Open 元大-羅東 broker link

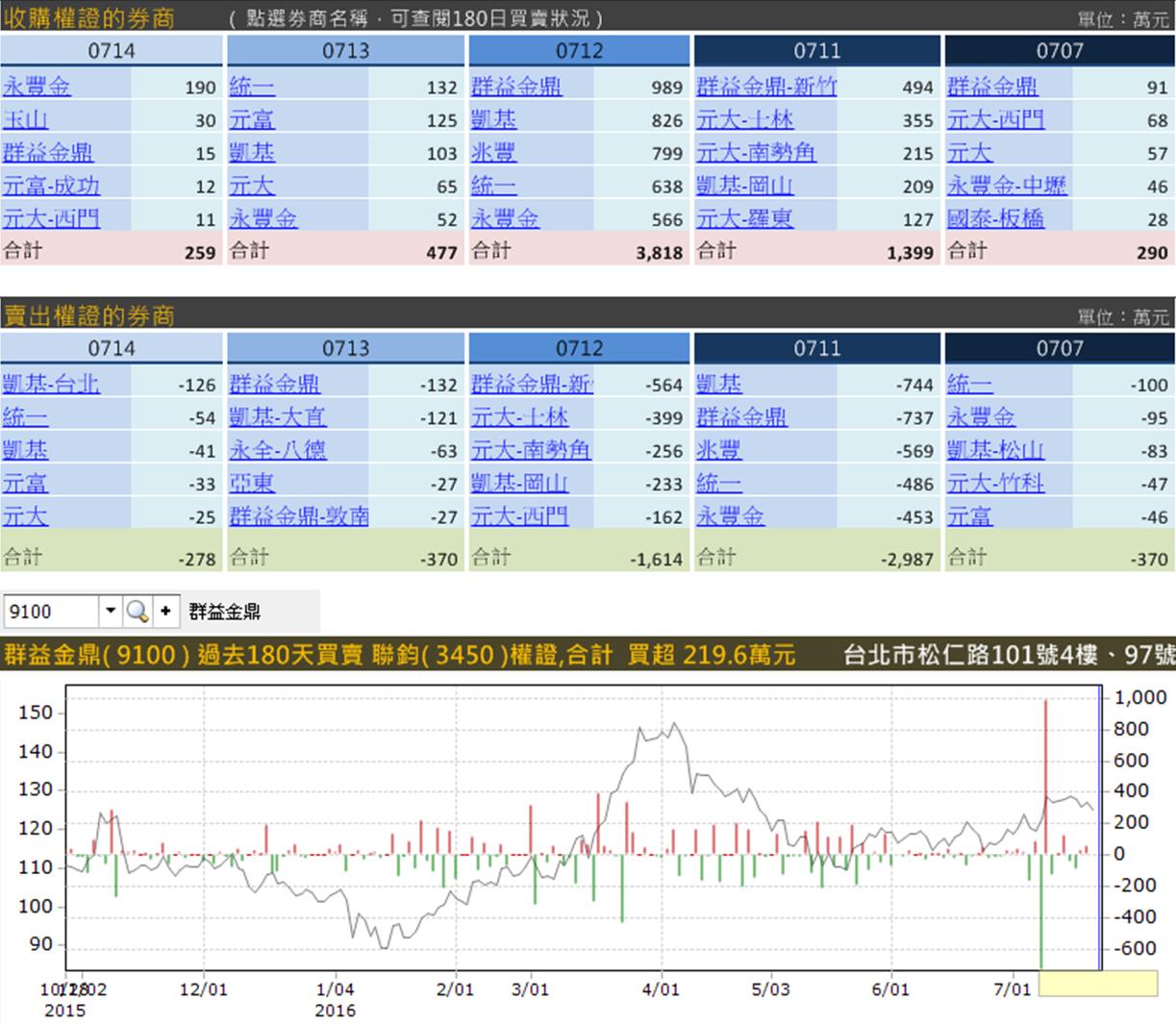click(745, 218)
